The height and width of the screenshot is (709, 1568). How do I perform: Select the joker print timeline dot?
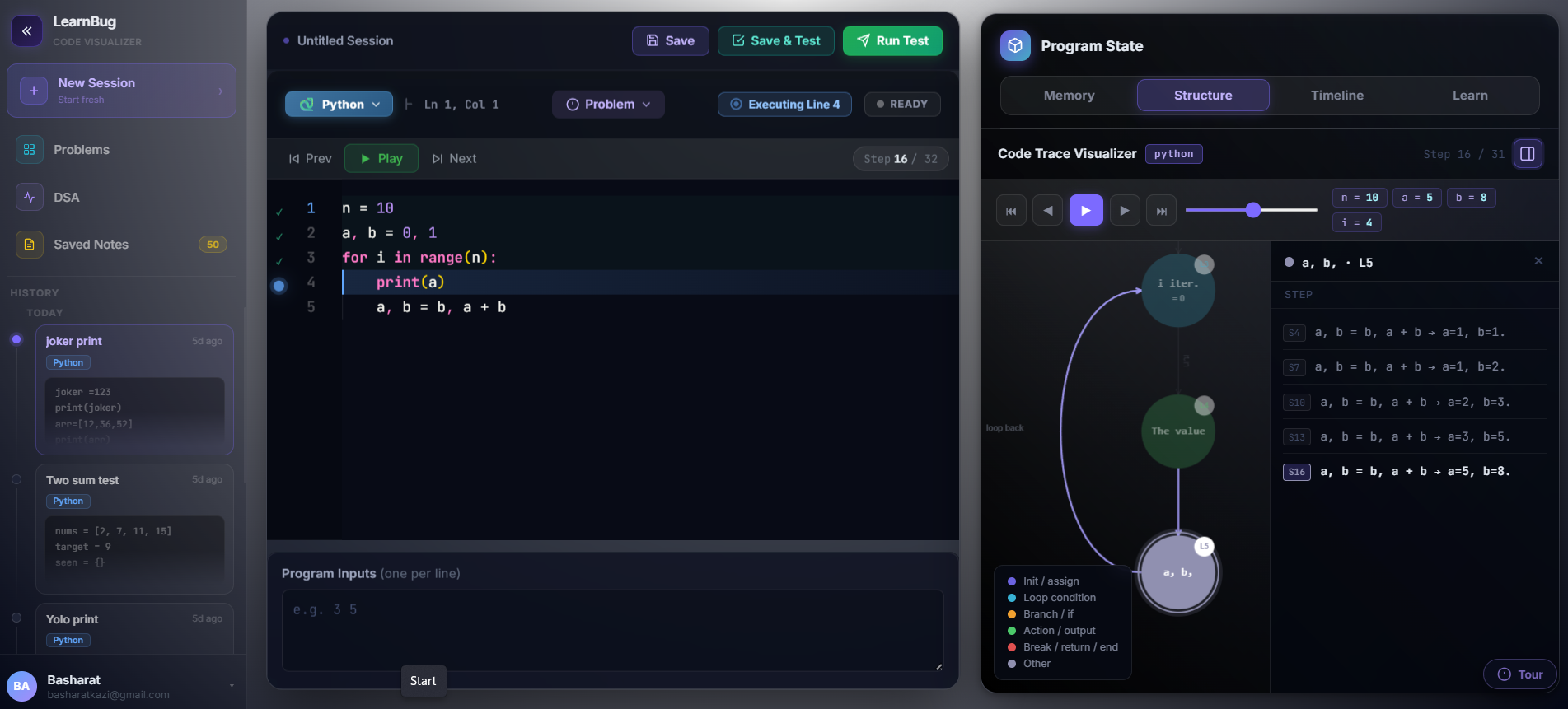tap(16, 339)
